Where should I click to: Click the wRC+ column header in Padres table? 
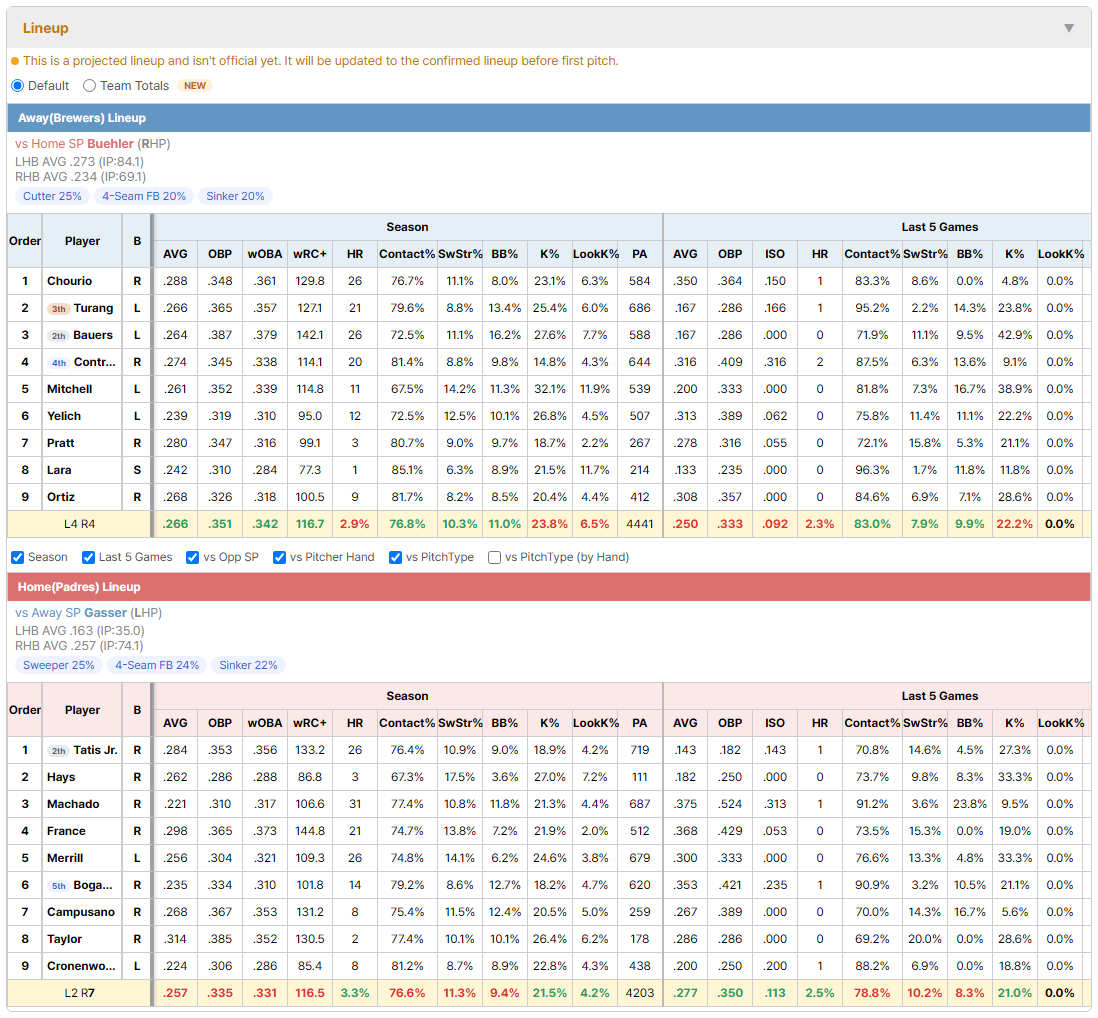pos(310,723)
